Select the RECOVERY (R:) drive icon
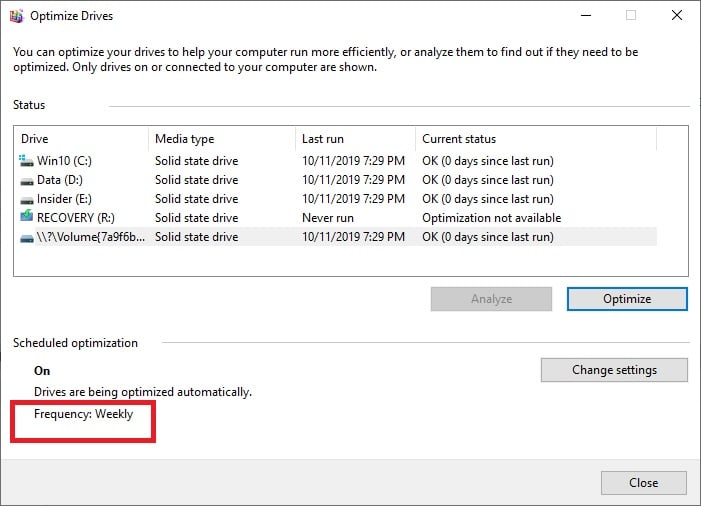The height and width of the screenshot is (506, 701). point(26,216)
